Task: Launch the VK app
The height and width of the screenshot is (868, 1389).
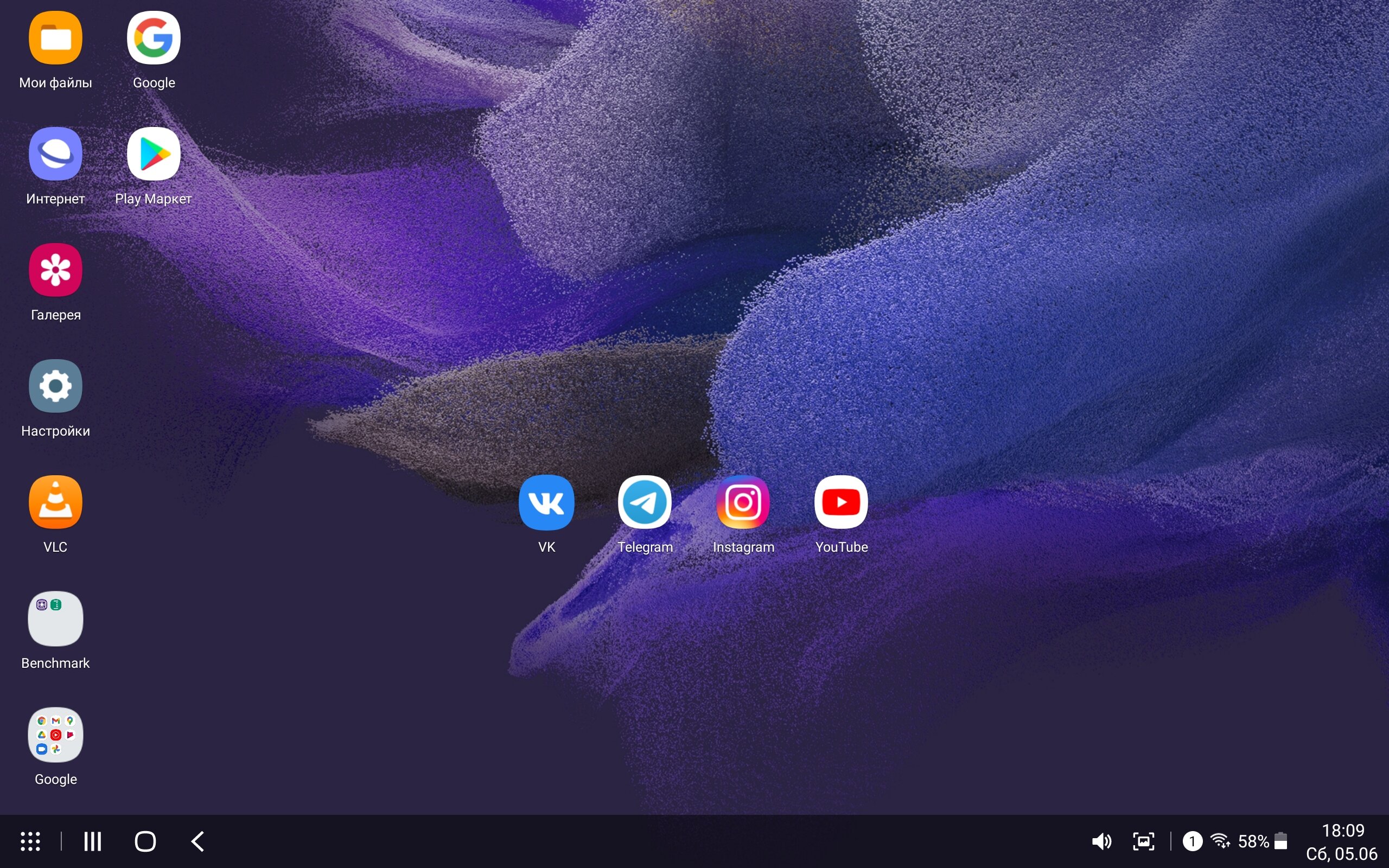Action: point(546,502)
